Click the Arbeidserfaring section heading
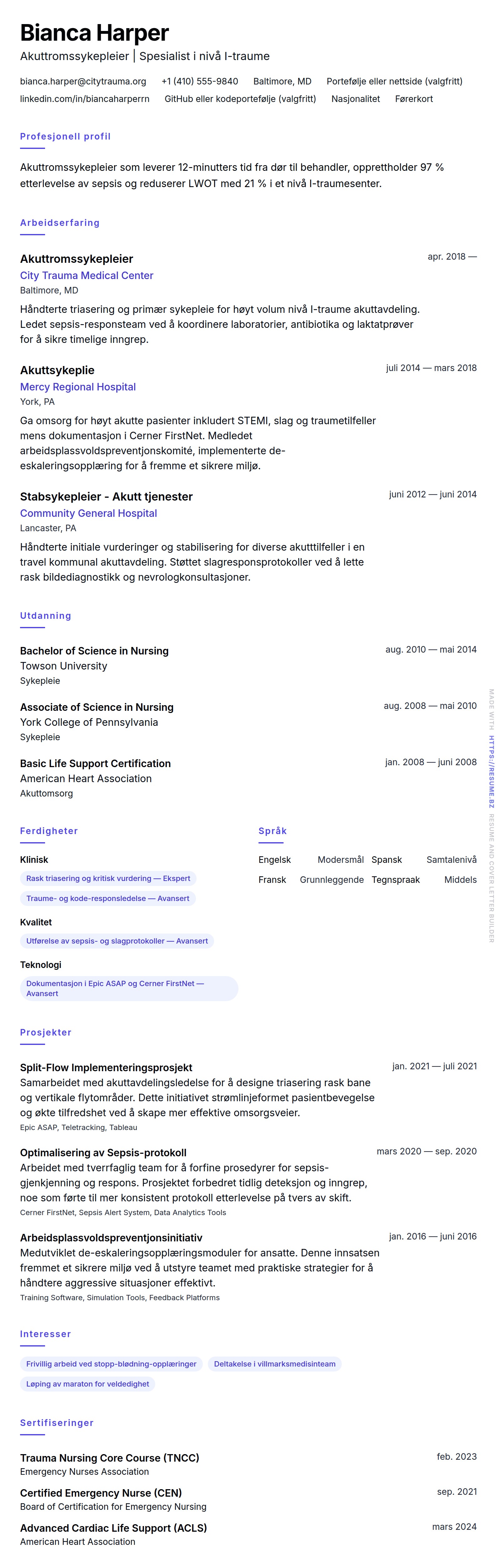This screenshot has width=497, height=1568. tap(60, 223)
